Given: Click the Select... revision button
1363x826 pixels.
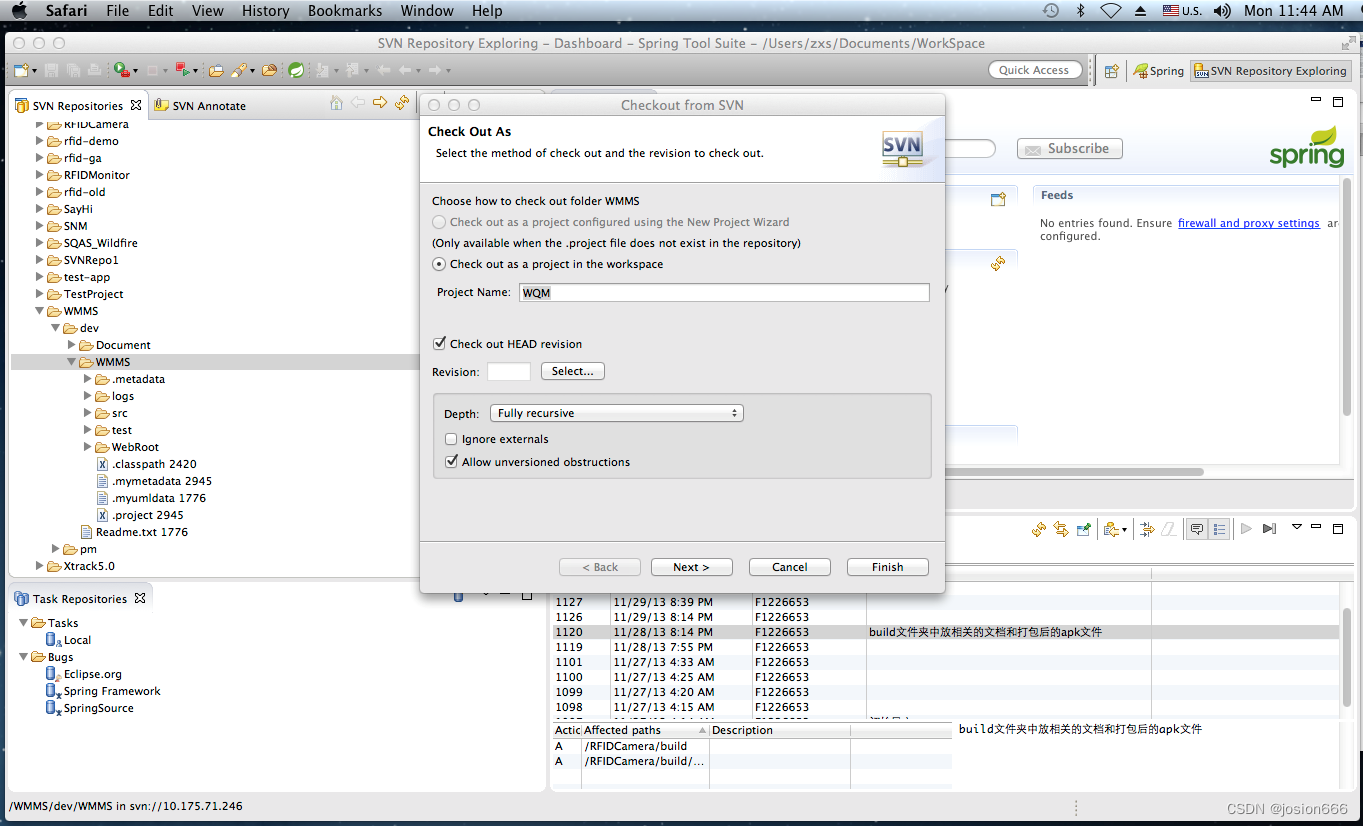Looking at the screenshot, I should [573, 371].
